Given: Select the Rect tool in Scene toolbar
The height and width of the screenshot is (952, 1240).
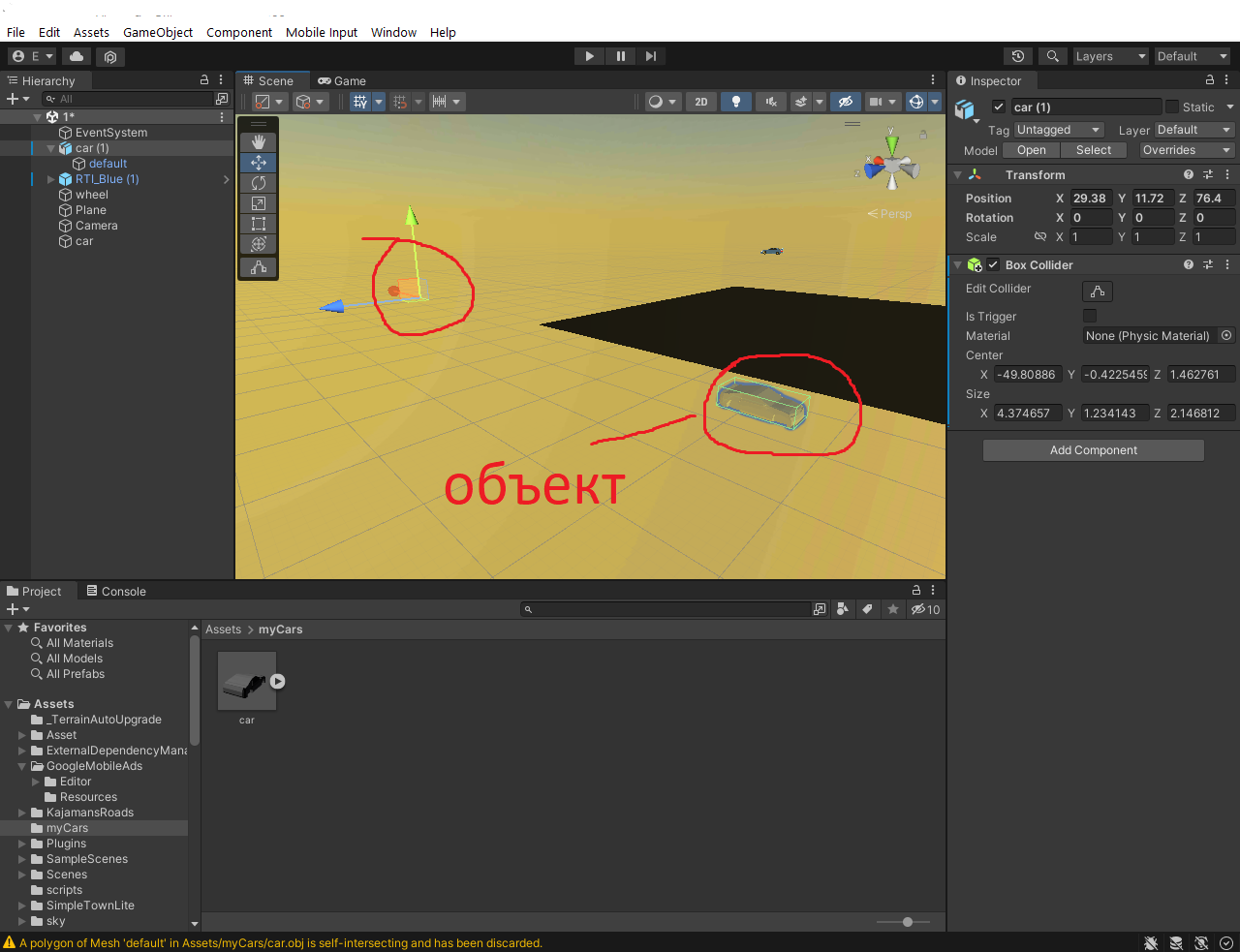Looking at the screenshot, I should tap(259, 224).
